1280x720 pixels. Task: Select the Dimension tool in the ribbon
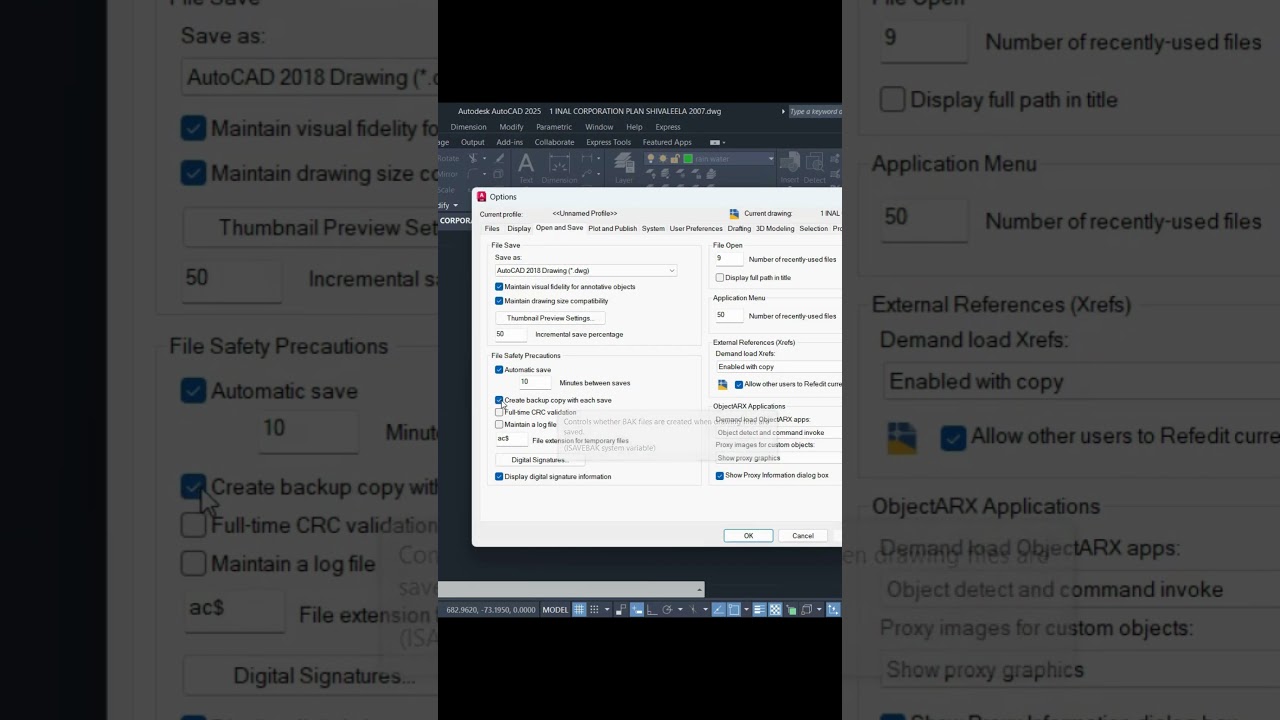[559, 167]
